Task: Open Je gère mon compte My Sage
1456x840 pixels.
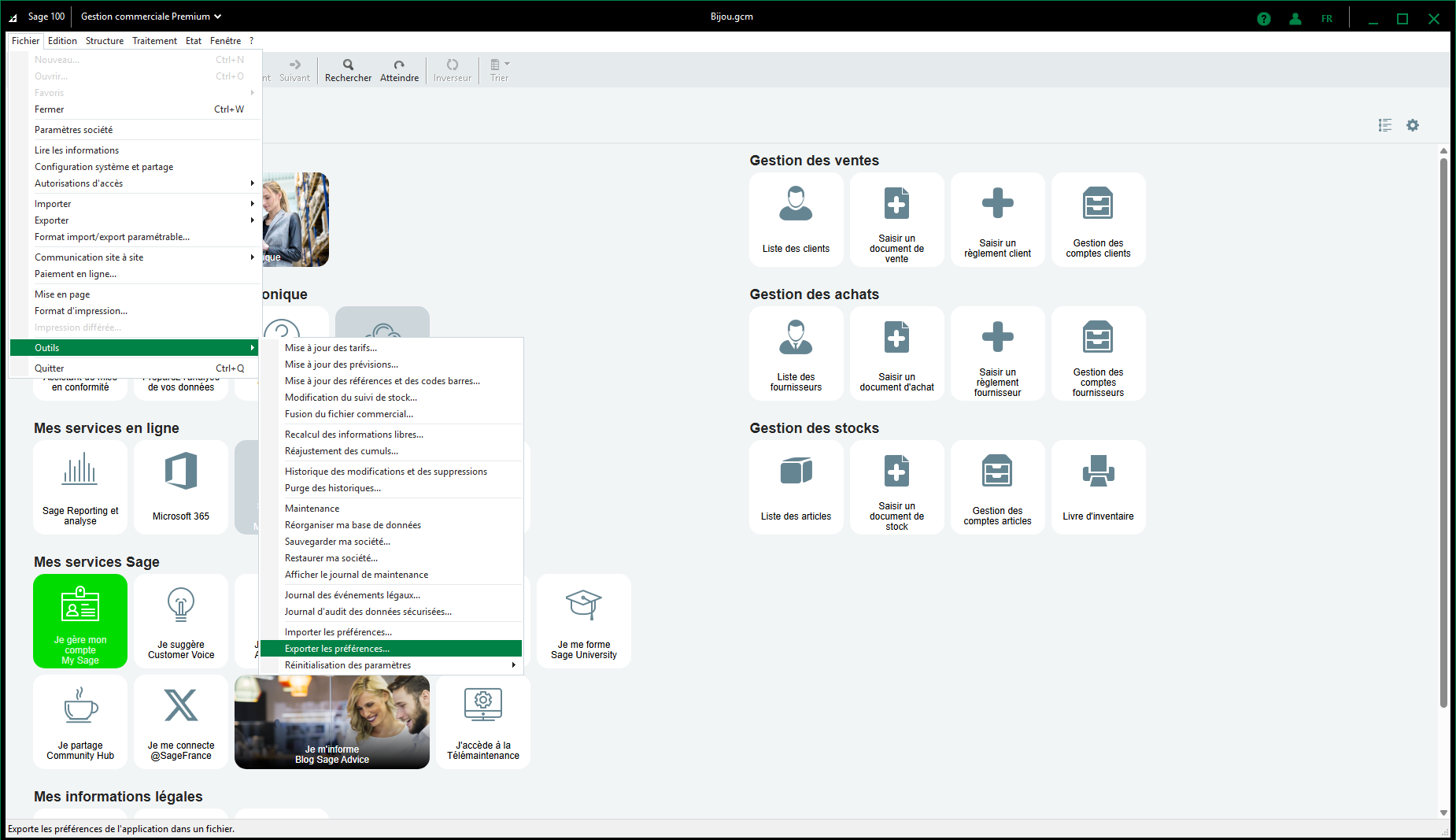Action: (80, 621)
